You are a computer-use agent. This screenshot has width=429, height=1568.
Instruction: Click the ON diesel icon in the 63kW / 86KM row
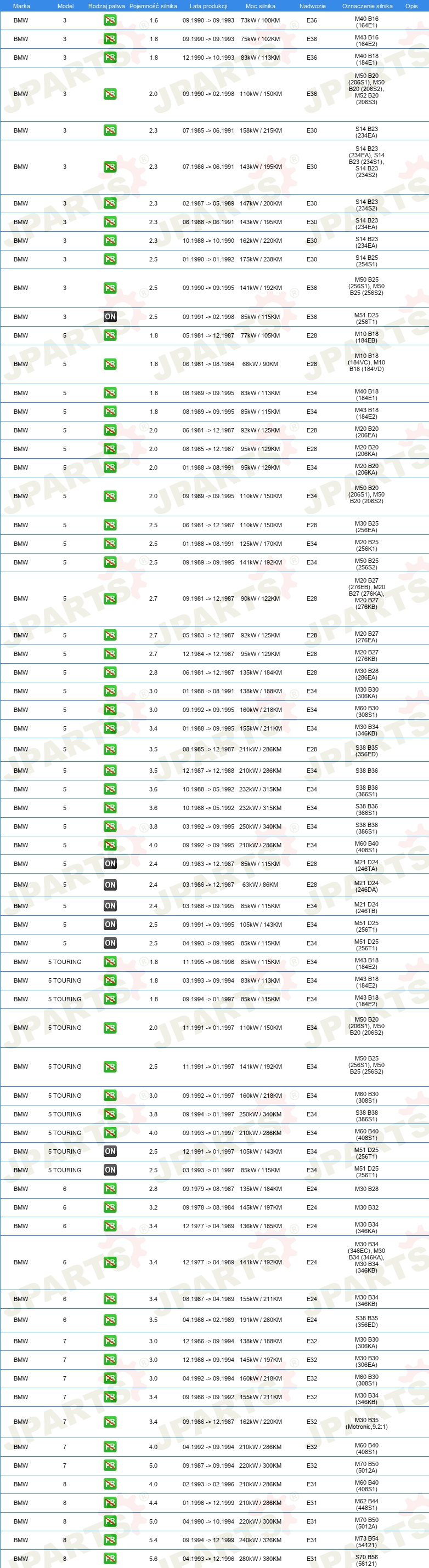[x=110, y=885]
